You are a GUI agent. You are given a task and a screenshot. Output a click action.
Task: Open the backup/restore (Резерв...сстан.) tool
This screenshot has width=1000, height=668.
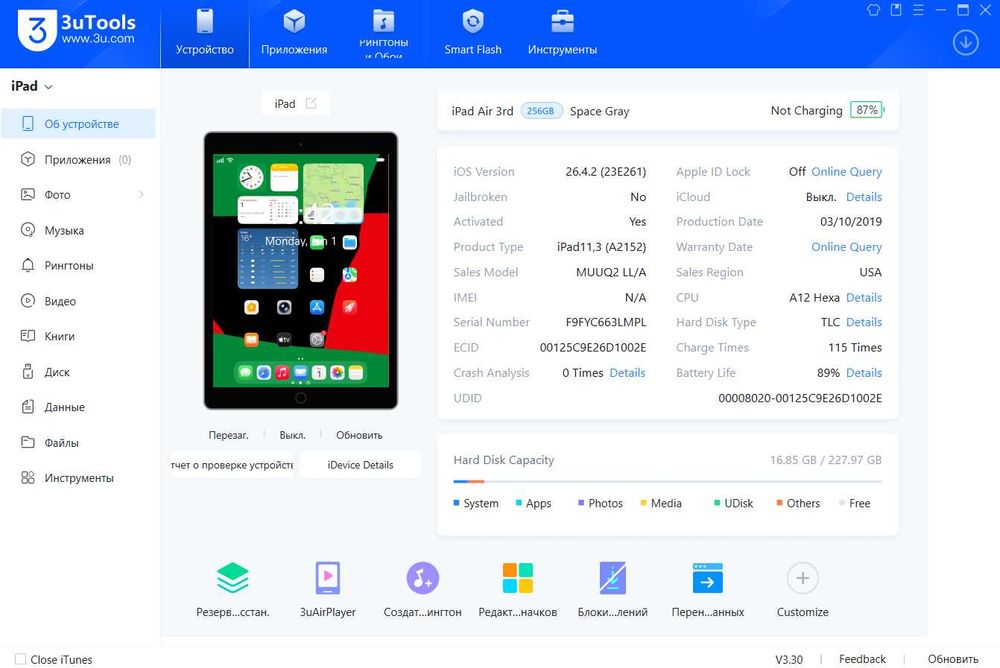[233, 589]
